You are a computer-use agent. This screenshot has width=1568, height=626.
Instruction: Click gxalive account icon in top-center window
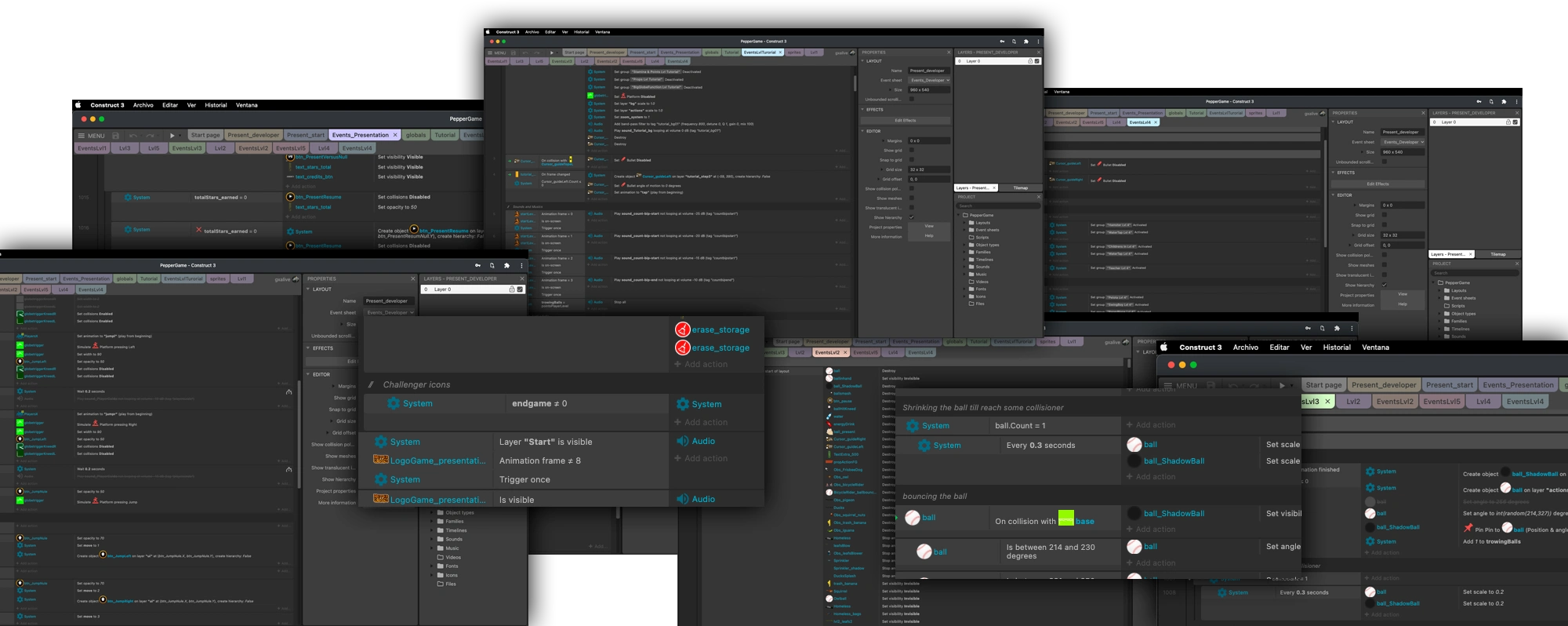click(853, 53)
